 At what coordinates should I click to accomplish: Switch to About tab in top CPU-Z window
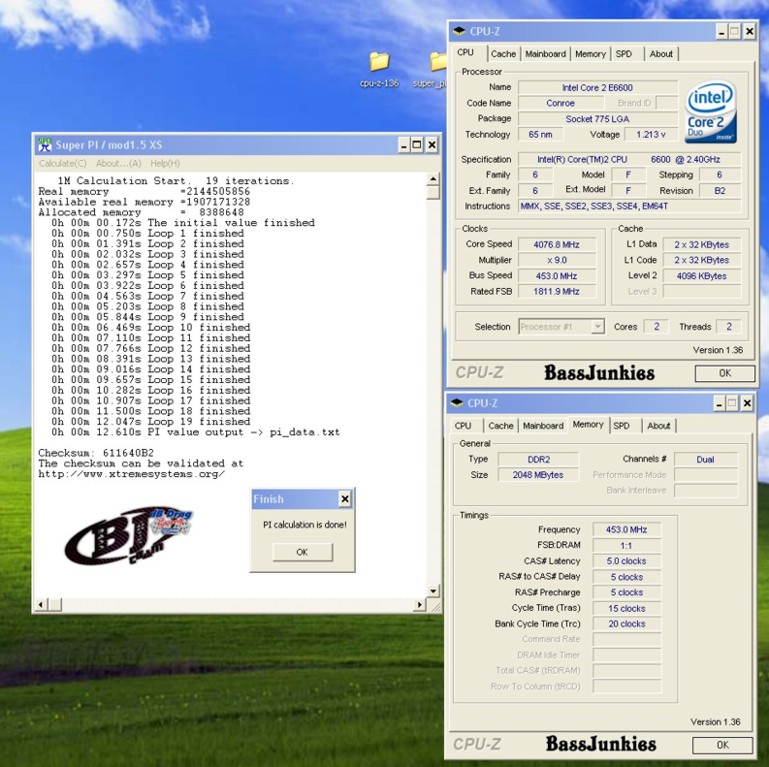tap(661, 54)
